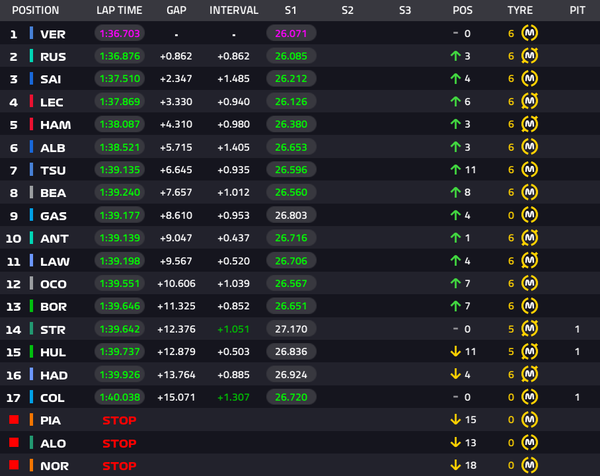The height and width of the screenshot is (476, 600).
Task: Click the medium tyre icon in ALO row
Action: 530,442
